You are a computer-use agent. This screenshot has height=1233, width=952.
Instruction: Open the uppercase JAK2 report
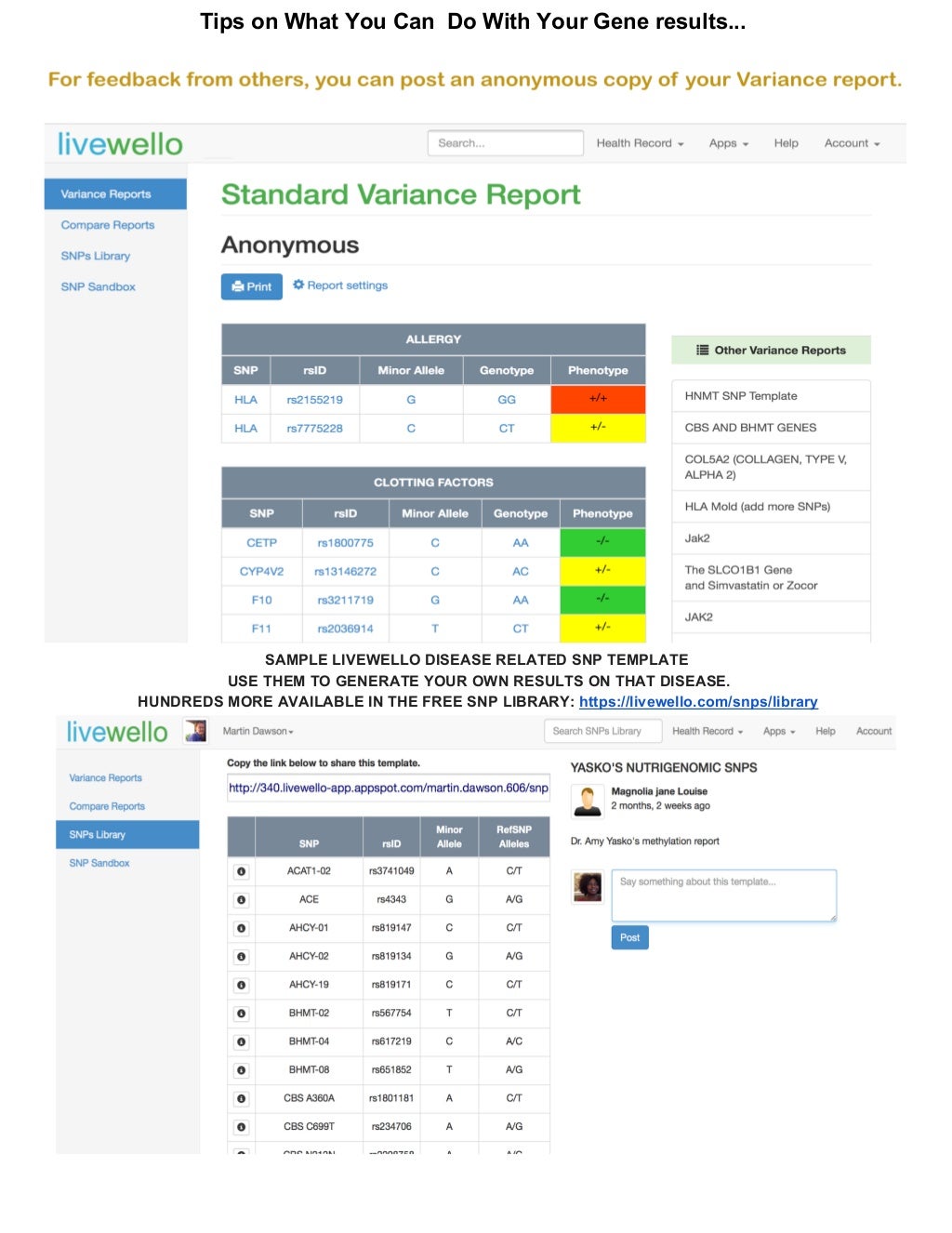tap(771, 617)
